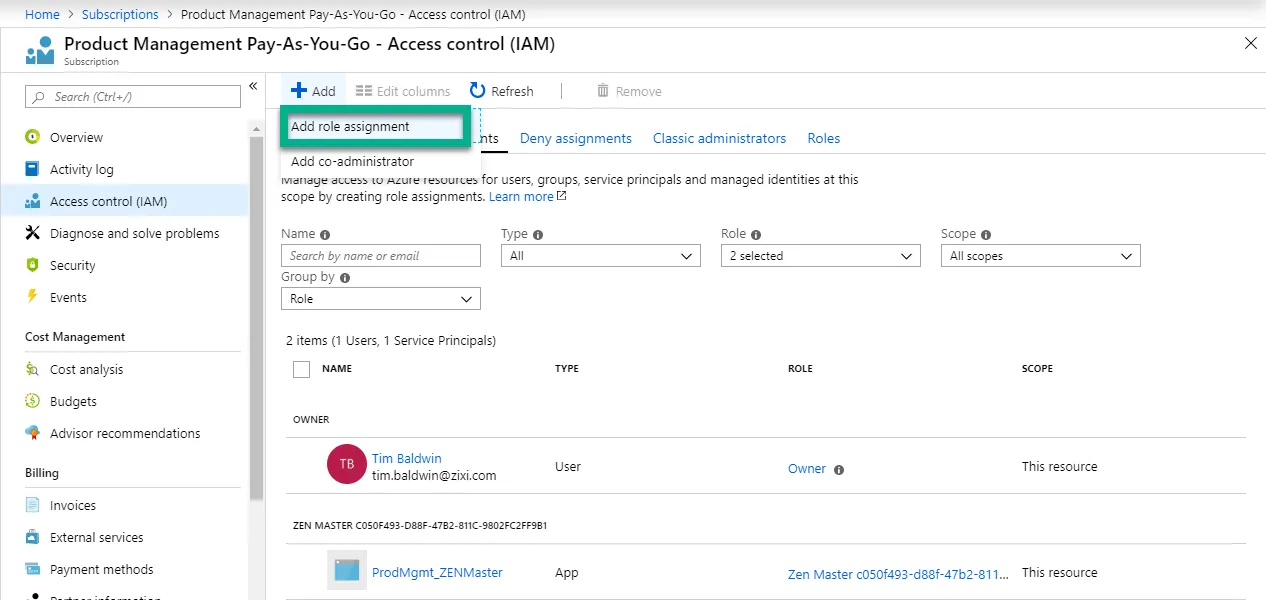Image resolution: width=1266 pixels, height=600 pixels.
Task: Open the Owner role link
Action: (x=807, y=468)
